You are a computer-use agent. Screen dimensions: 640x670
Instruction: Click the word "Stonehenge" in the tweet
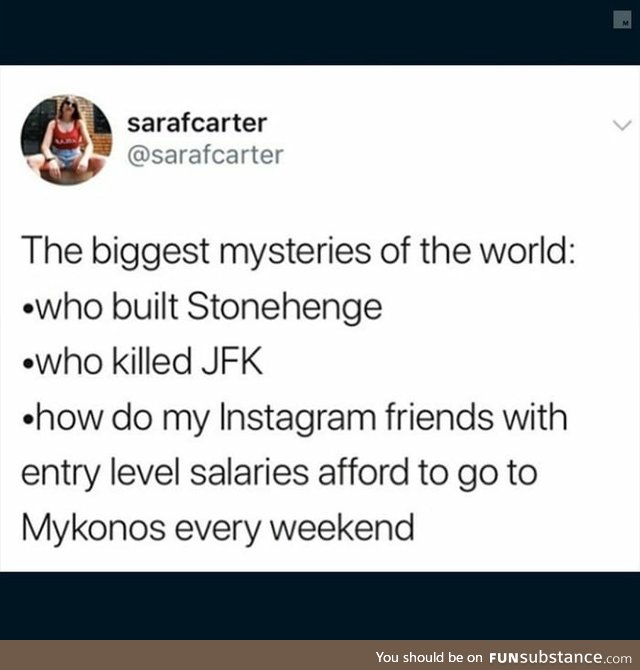285,308
